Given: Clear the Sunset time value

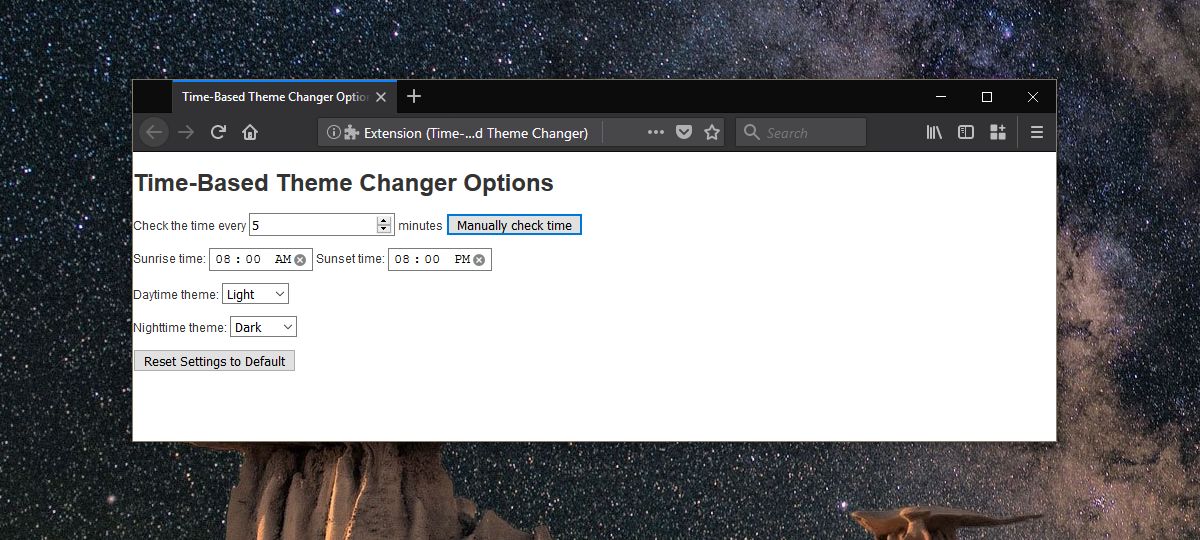Looking at the screenshot, I should point(479,260).
